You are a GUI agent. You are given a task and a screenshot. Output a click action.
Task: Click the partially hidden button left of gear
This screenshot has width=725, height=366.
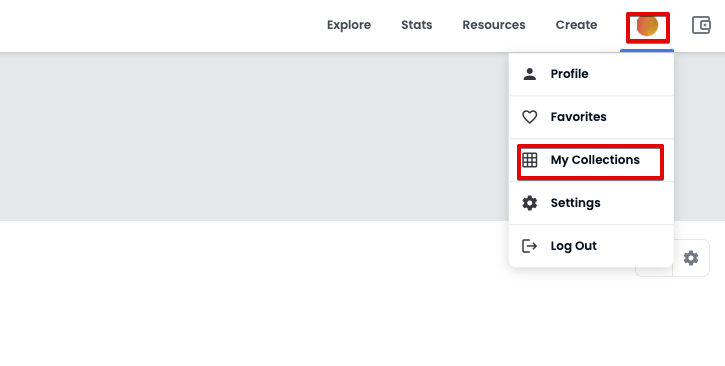654,272
